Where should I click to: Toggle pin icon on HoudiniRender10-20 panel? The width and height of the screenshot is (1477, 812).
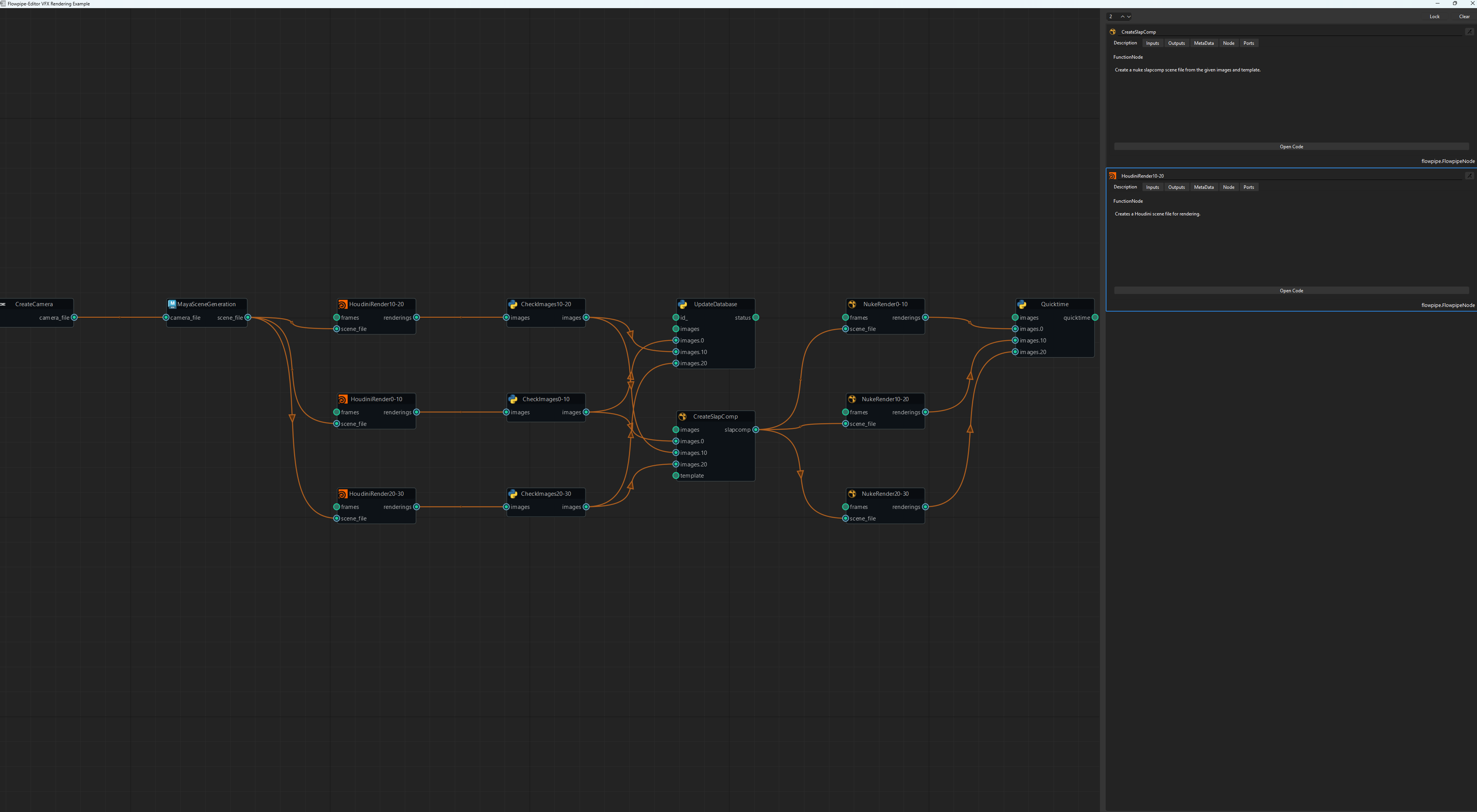click(1469, 176)
